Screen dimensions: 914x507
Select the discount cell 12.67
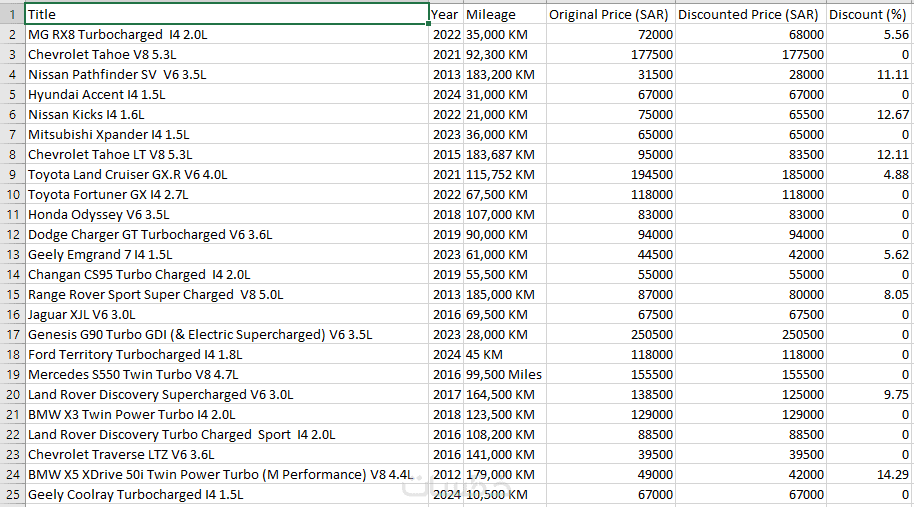click(x=869, y=115)
